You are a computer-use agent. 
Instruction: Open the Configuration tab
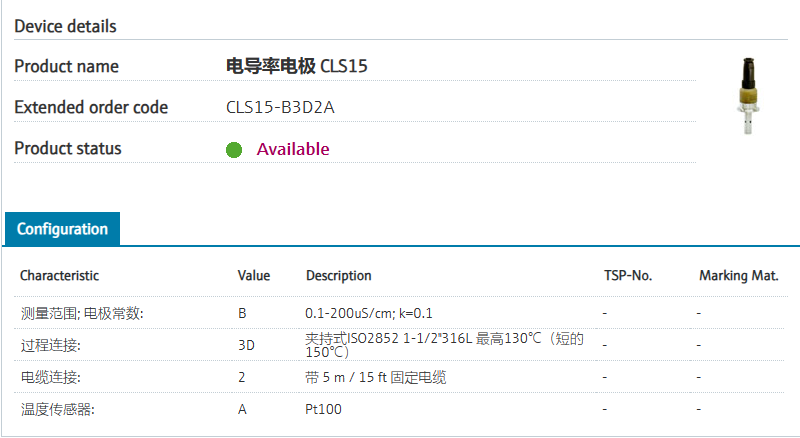tap(62, 229)
